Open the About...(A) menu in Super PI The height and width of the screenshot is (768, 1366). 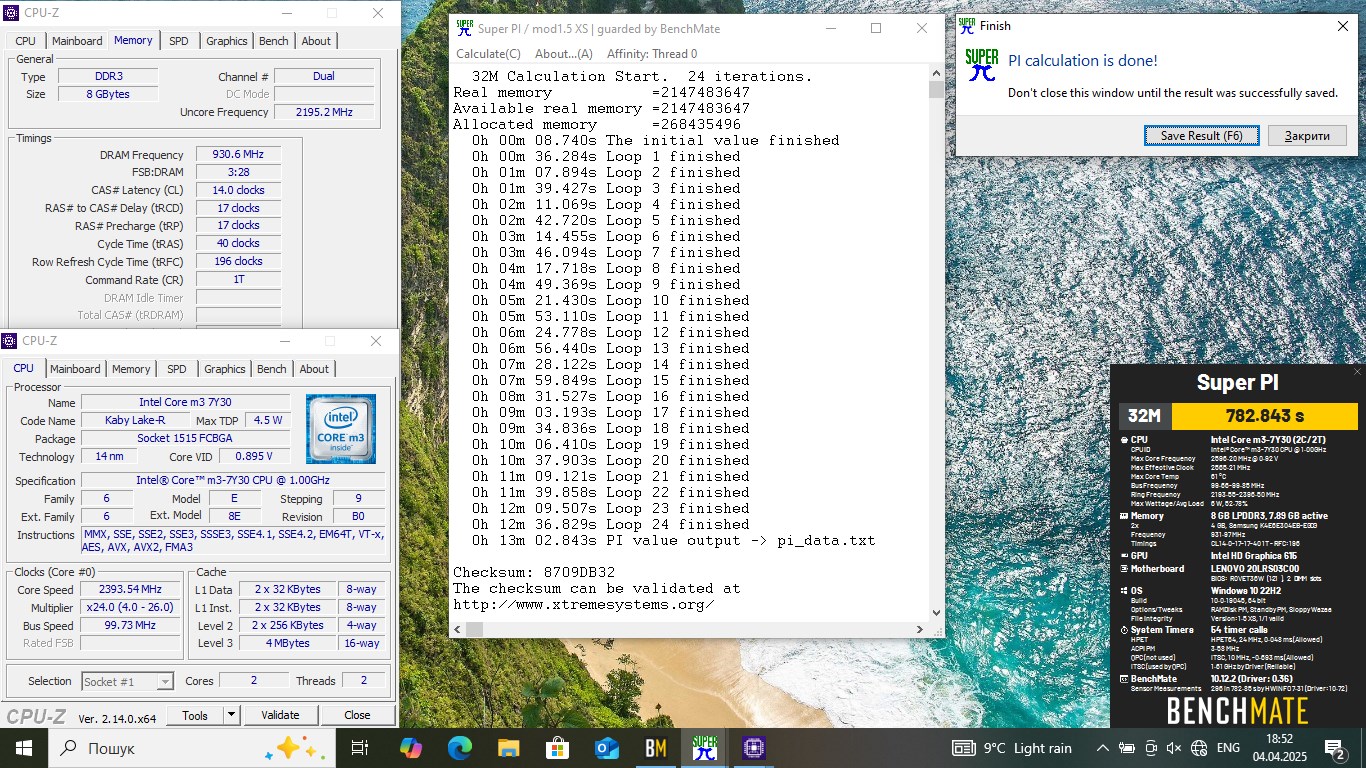point(564,54)
